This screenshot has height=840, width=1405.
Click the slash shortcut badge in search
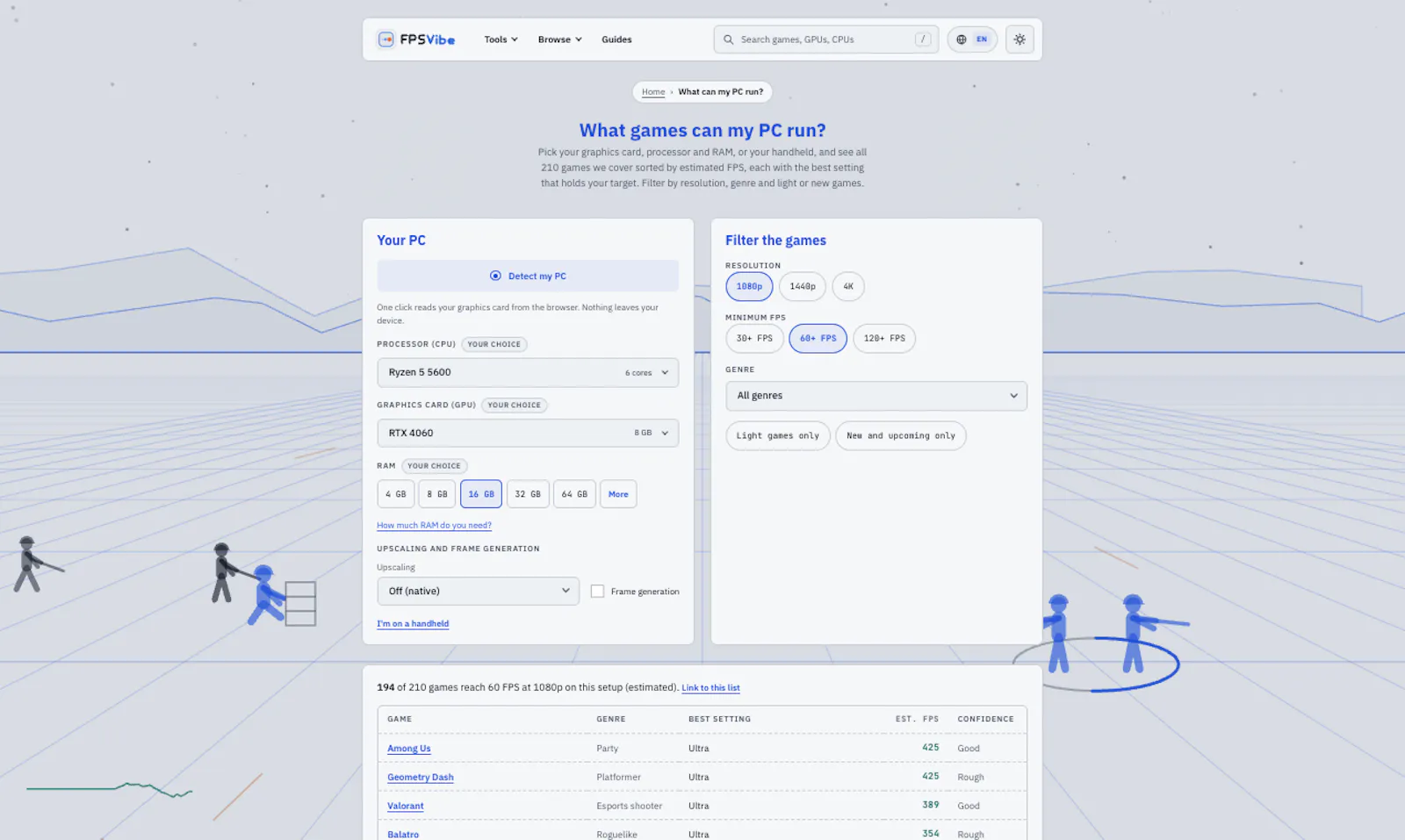coord(923,39)
